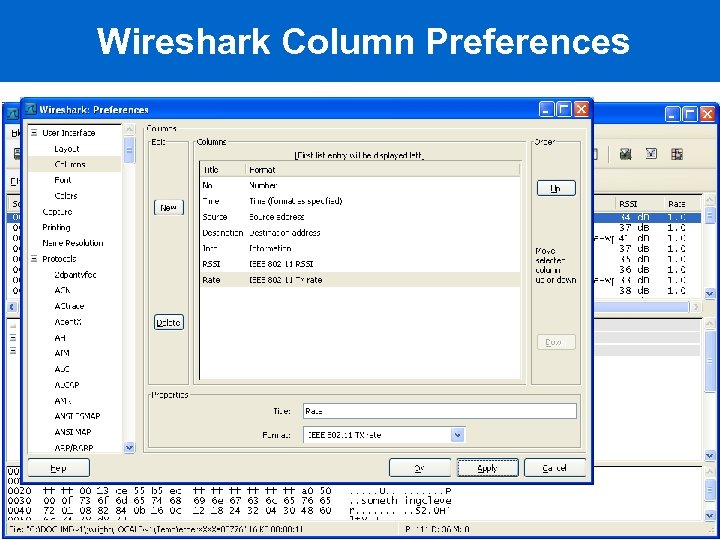Click the New column button
This screenshot has width=720, height=540.
(169, 208)
